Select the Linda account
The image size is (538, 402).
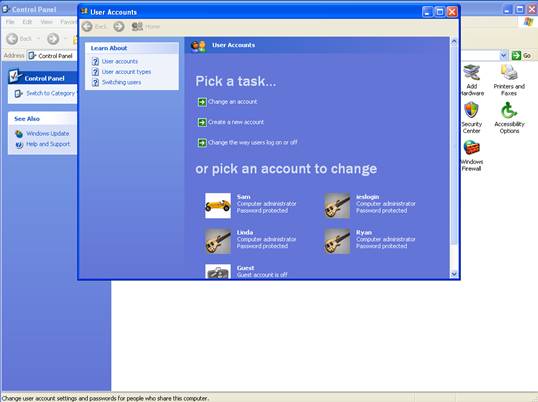point(251,241)
